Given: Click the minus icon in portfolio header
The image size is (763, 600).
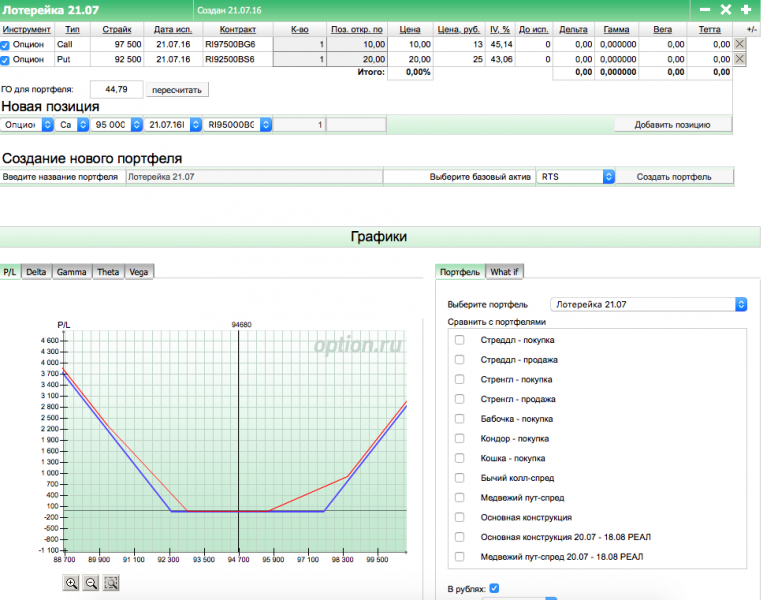Looking at the screenshot, I should [705, 9].
